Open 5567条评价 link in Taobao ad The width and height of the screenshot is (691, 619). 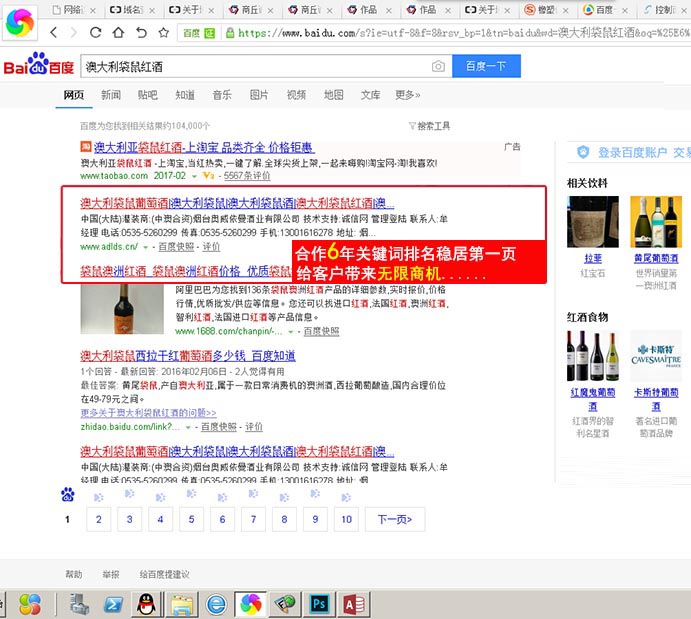coord(247,176)
